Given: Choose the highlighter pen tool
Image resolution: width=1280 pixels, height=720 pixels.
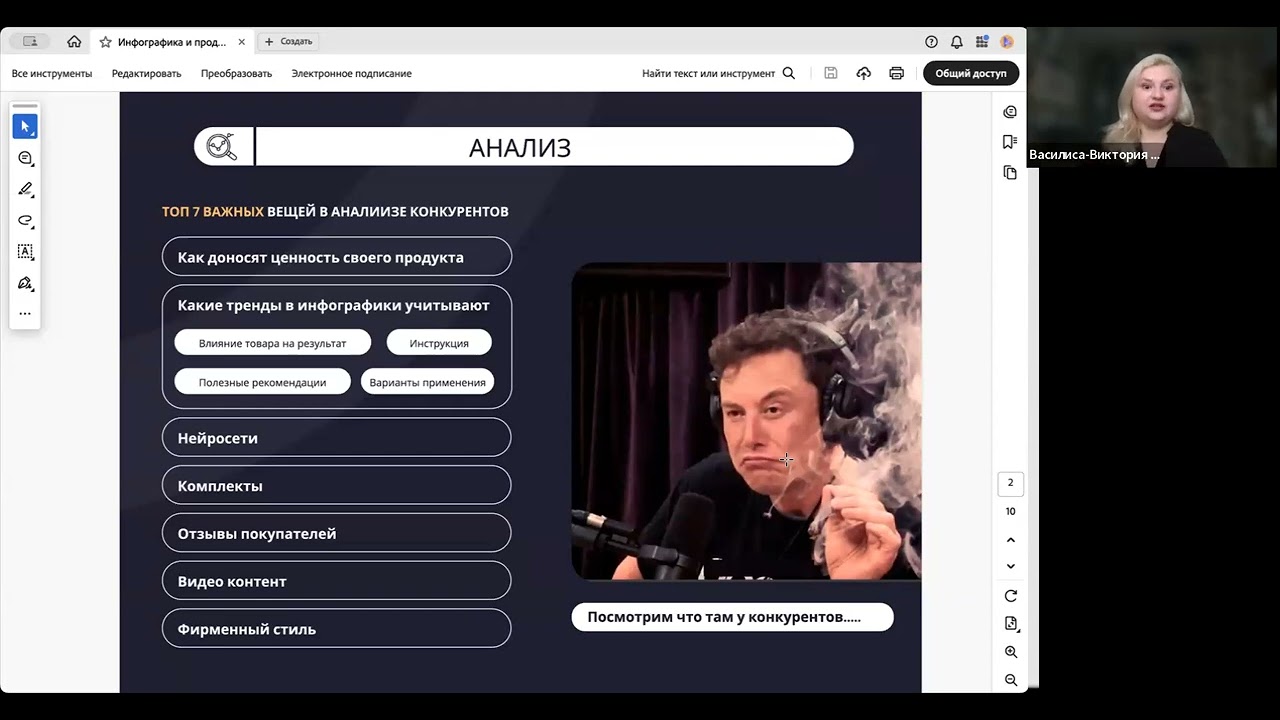Looking at the screenshot, I should pos(25,189).
